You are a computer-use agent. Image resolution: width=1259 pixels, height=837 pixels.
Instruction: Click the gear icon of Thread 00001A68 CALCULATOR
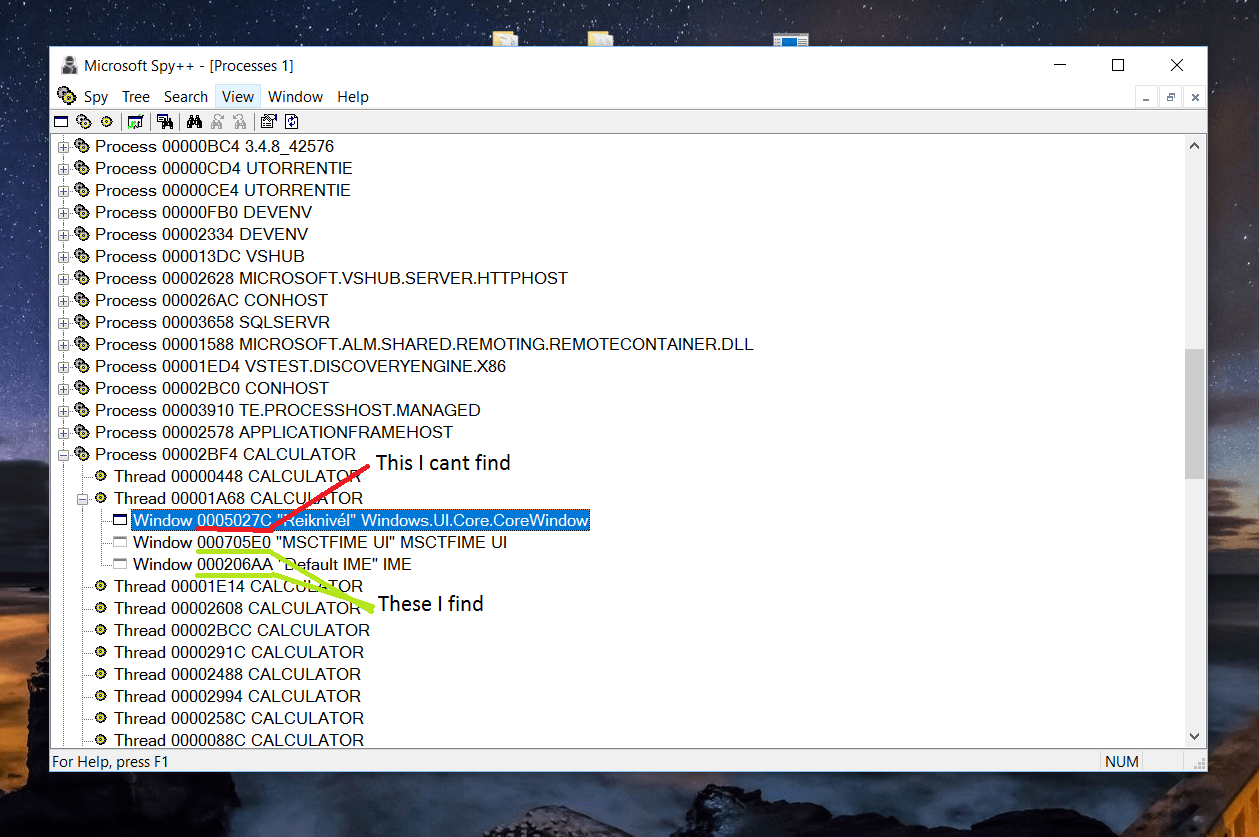(101, 498)
